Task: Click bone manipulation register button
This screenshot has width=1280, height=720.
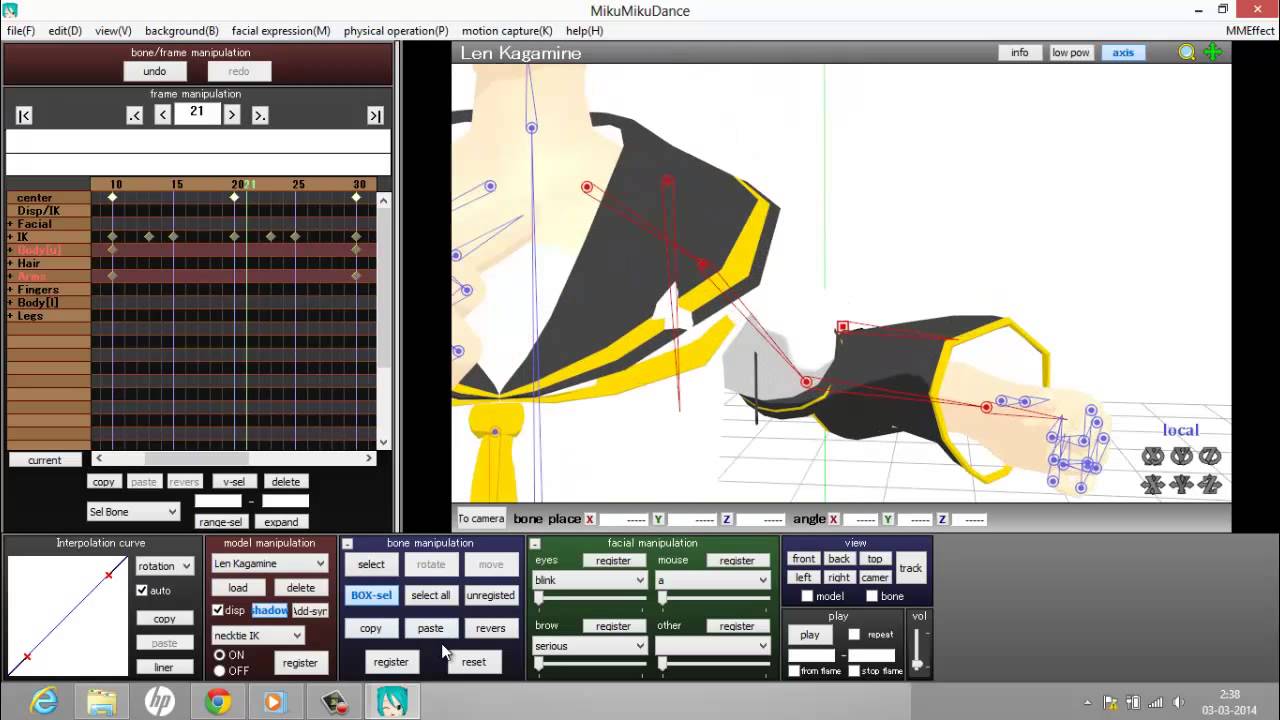Action: tap(391, 662)
